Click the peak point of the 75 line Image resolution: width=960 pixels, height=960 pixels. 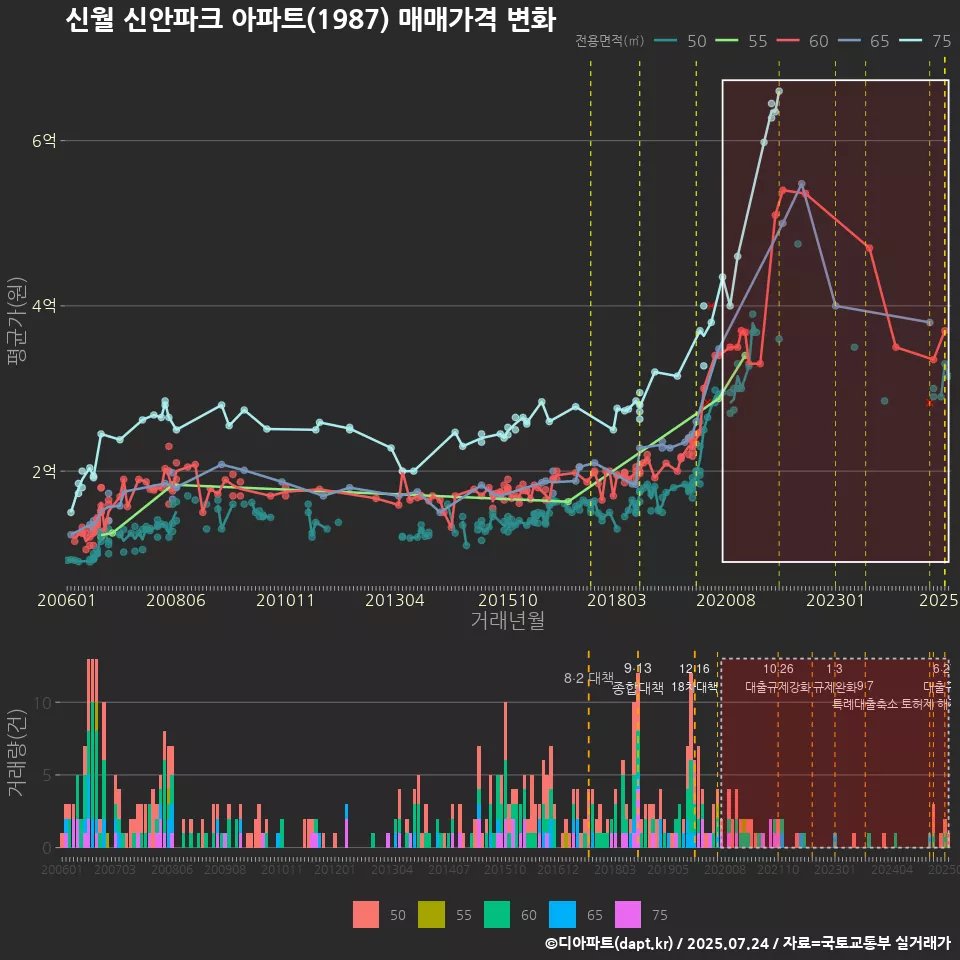pyautogui.click(x=779, y=91)
